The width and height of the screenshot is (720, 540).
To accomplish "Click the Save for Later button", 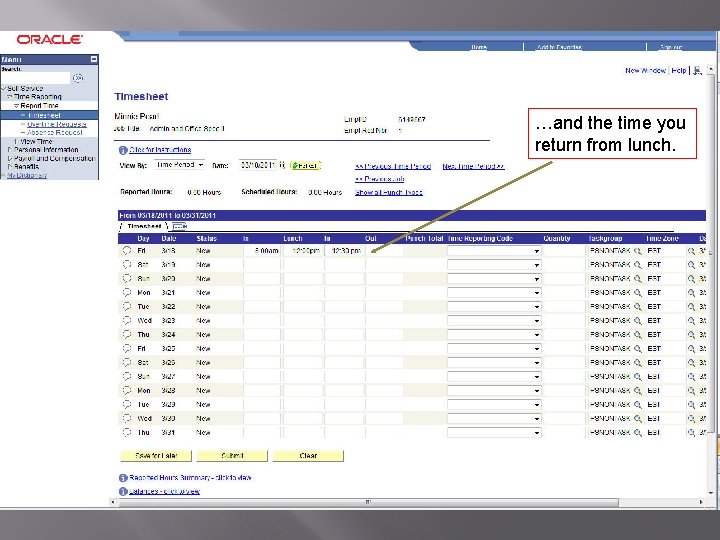I will [x=156, y=456].
